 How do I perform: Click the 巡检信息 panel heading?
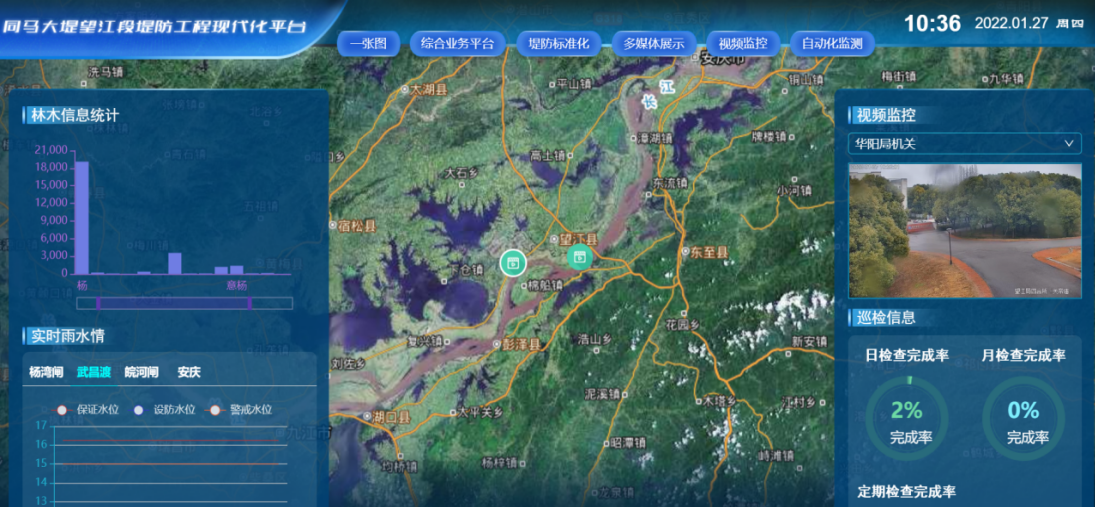coord(885,318)
